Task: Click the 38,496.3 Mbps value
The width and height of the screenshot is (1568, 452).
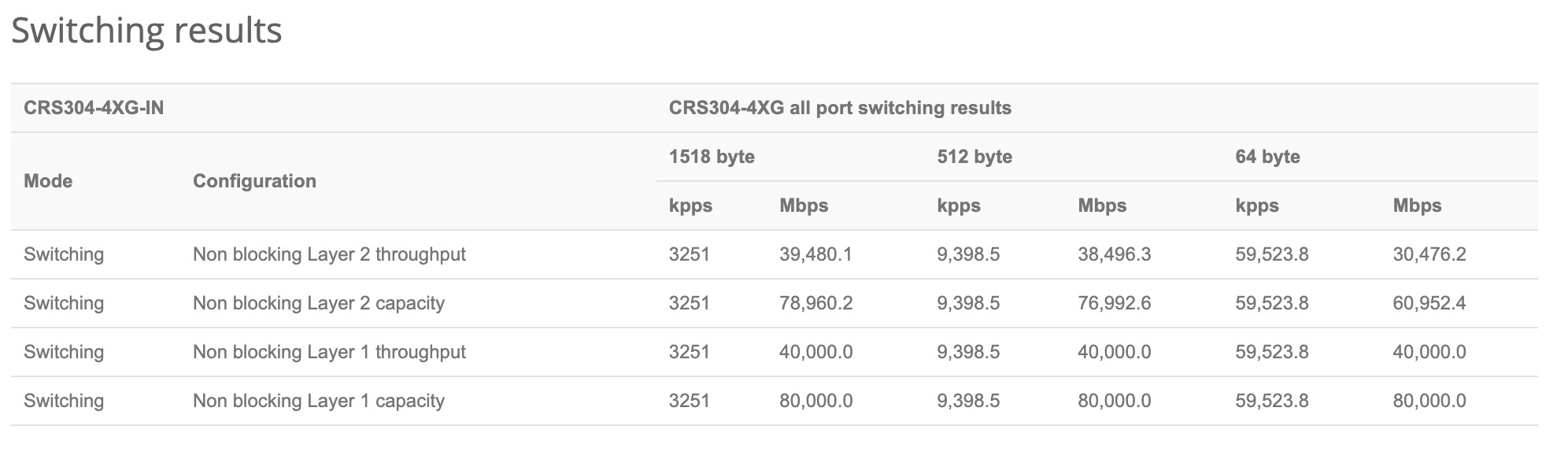Action: pos(1114,254)
